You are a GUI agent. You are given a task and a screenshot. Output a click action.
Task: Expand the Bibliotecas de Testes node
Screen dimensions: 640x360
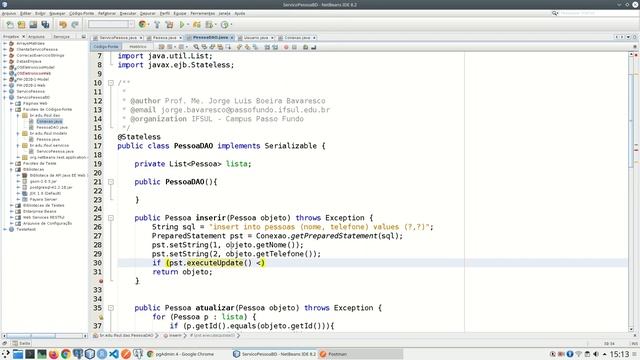coord(11,205)
